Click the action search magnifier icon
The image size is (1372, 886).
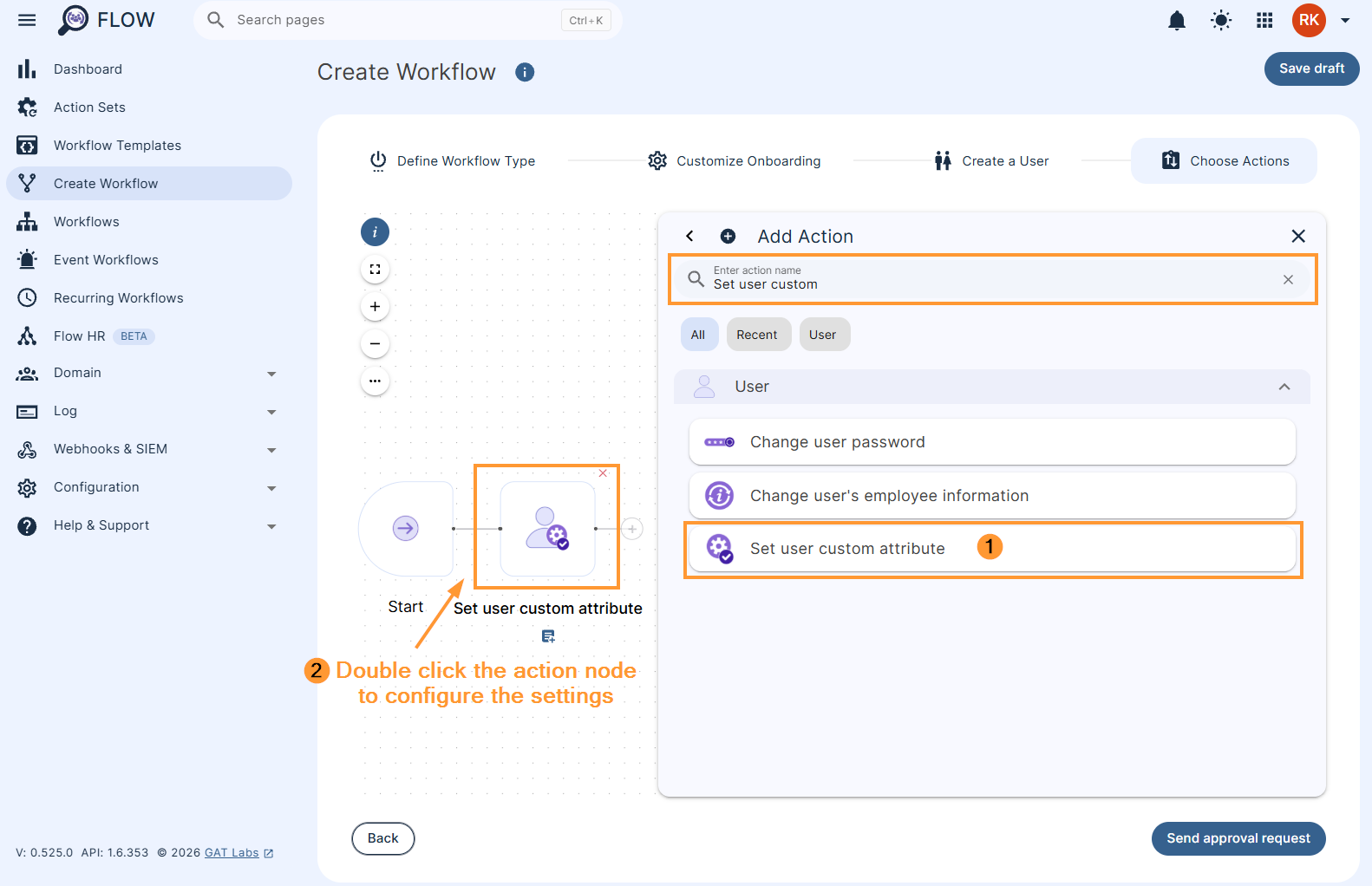[x=696, y=278]
